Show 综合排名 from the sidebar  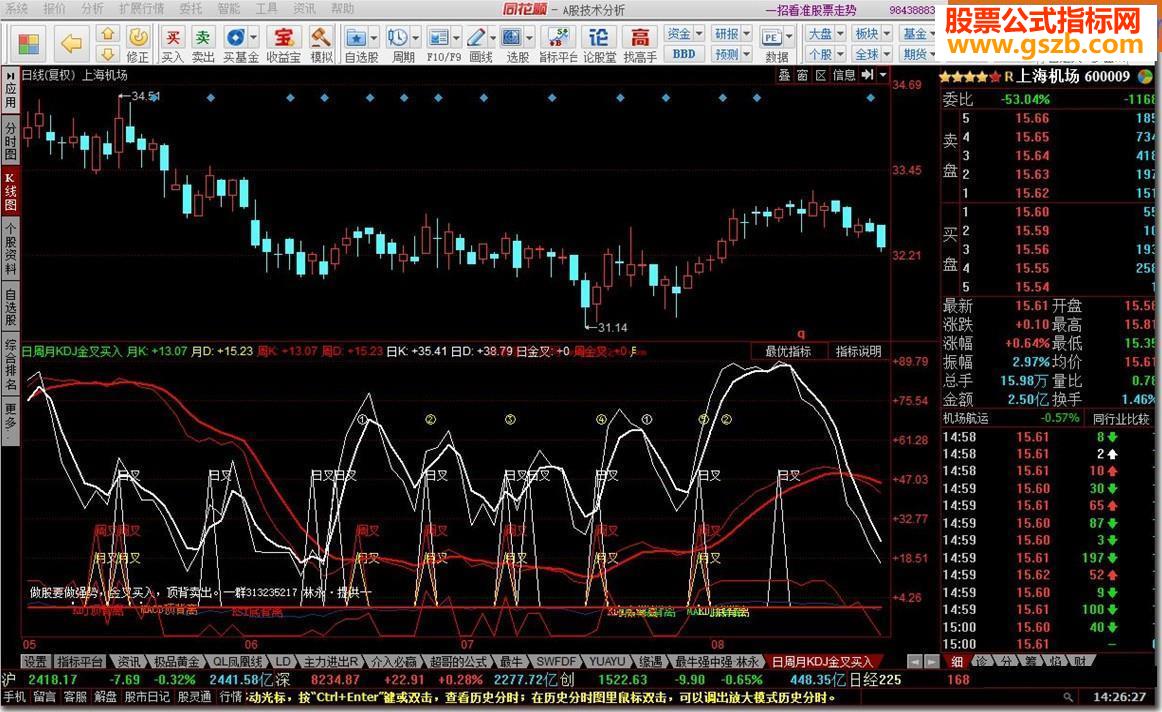pos(10,365)
